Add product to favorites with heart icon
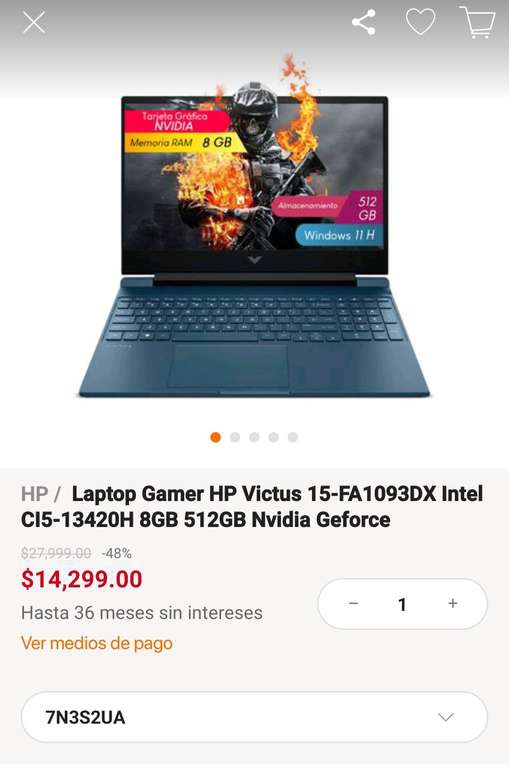Image resolution: width=509 pixels, height=768 pixels. (420, 22)
